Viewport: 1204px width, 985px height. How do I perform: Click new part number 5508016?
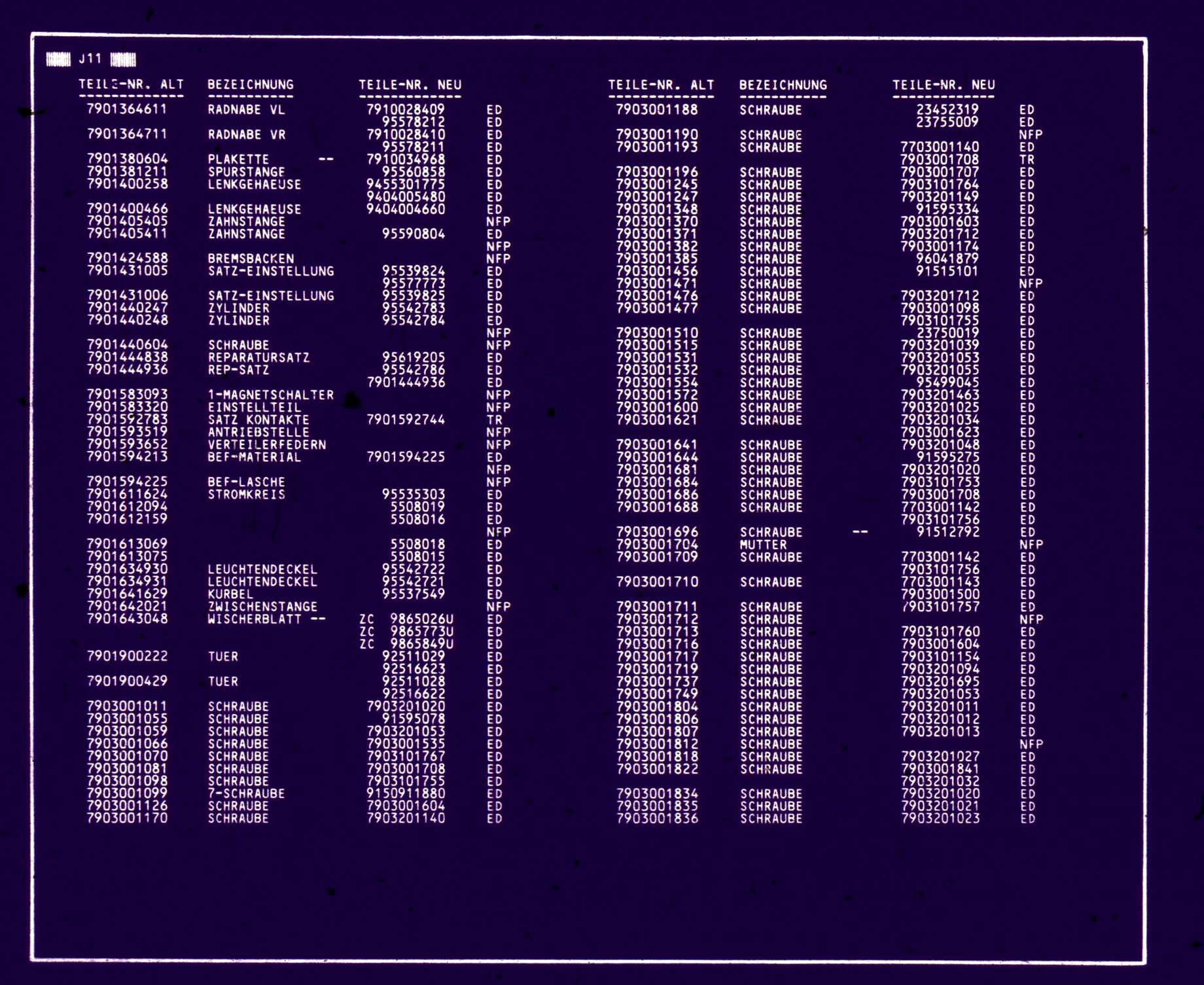click(417, 519)
